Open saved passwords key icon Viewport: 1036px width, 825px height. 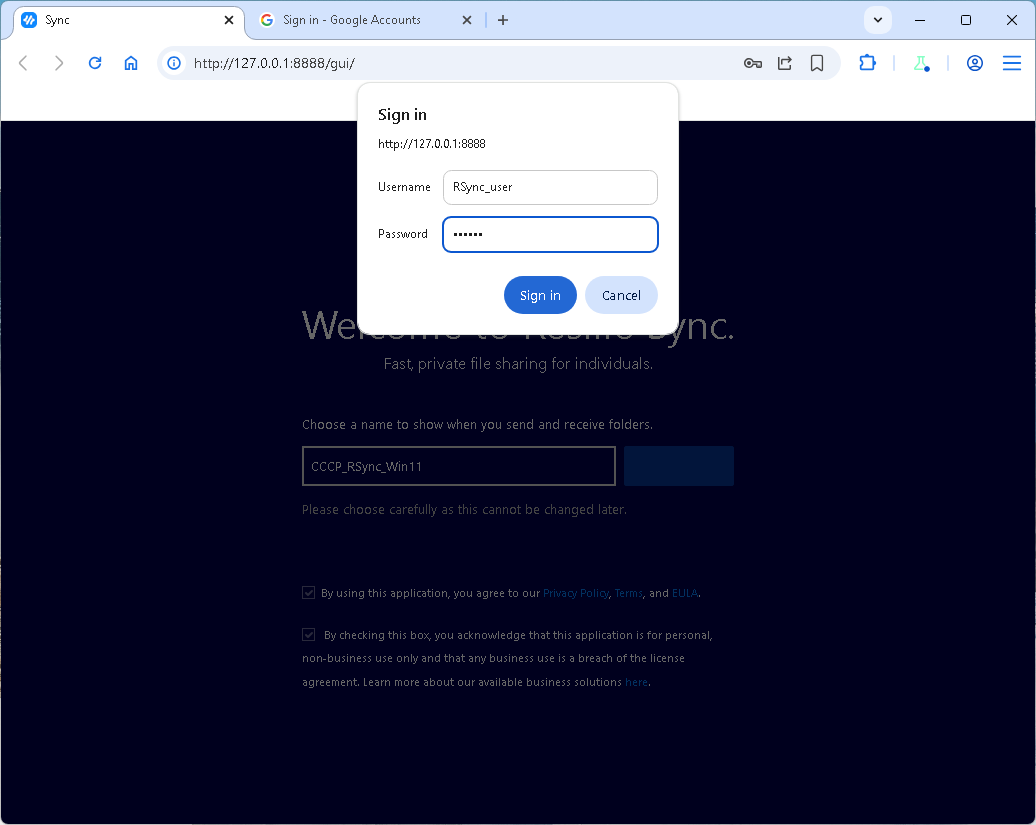pos(753,63)
